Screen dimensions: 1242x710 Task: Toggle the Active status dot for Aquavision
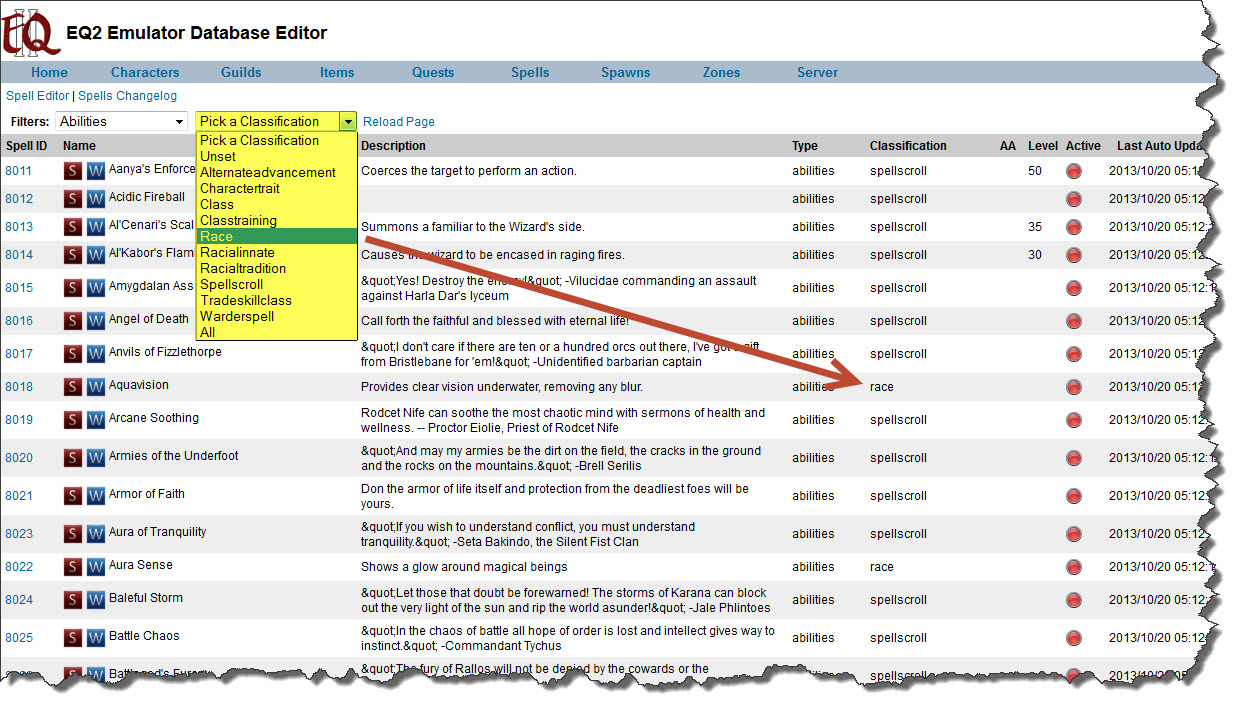1074,387
